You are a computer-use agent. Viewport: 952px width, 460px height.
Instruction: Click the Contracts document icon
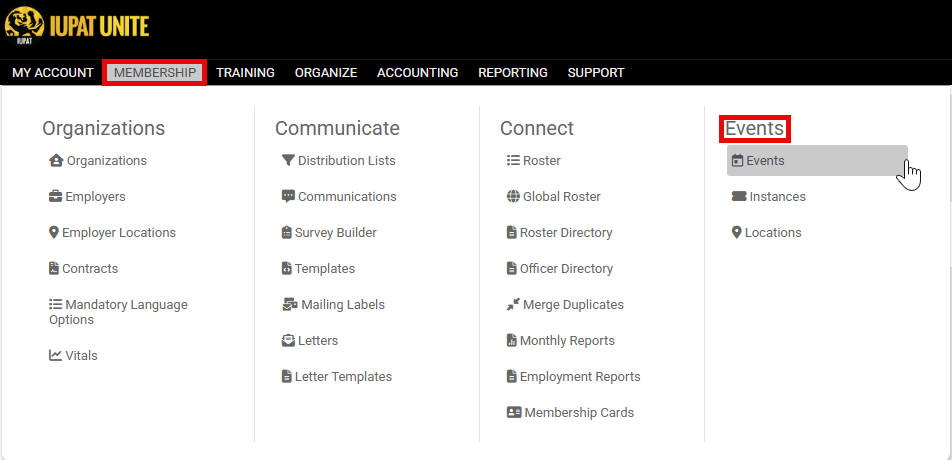pos(54,268)
